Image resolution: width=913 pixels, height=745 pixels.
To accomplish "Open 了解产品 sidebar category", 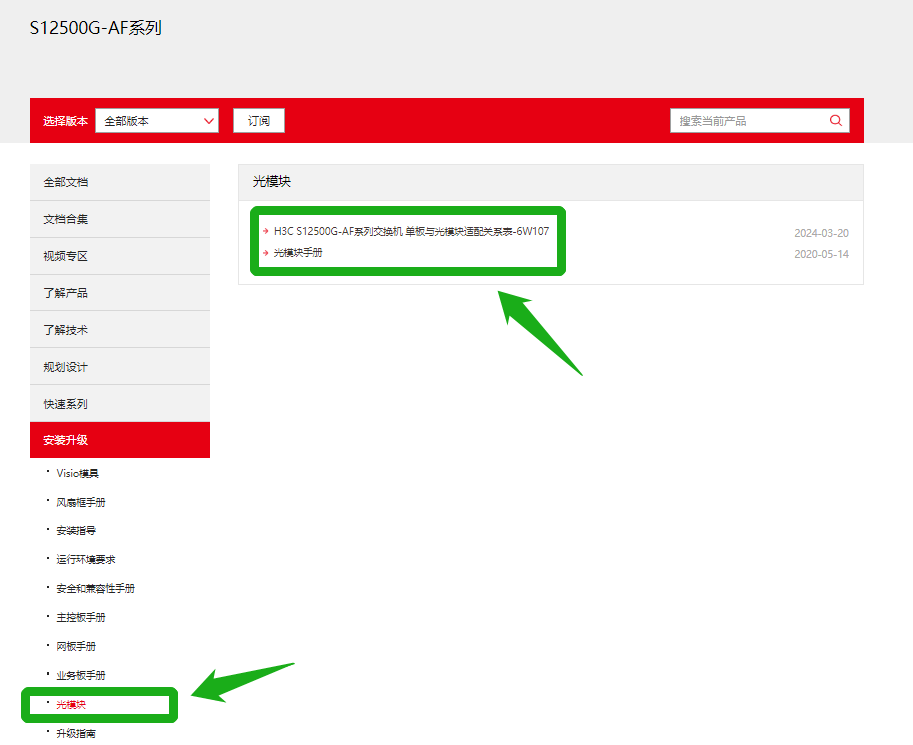I will coord(120,293).
